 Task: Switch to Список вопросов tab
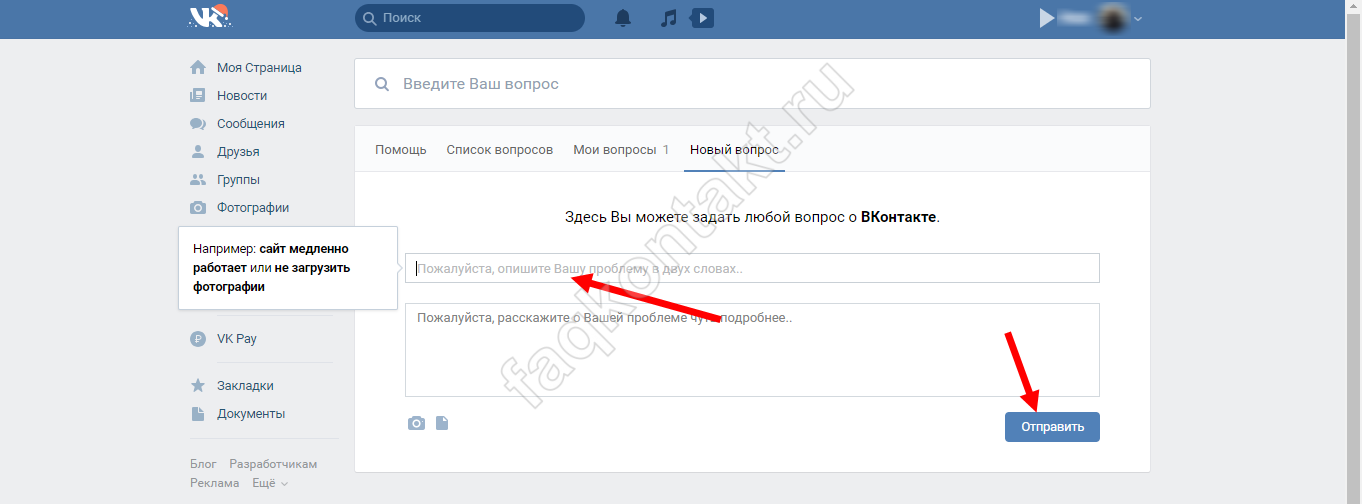pos(499,150)
